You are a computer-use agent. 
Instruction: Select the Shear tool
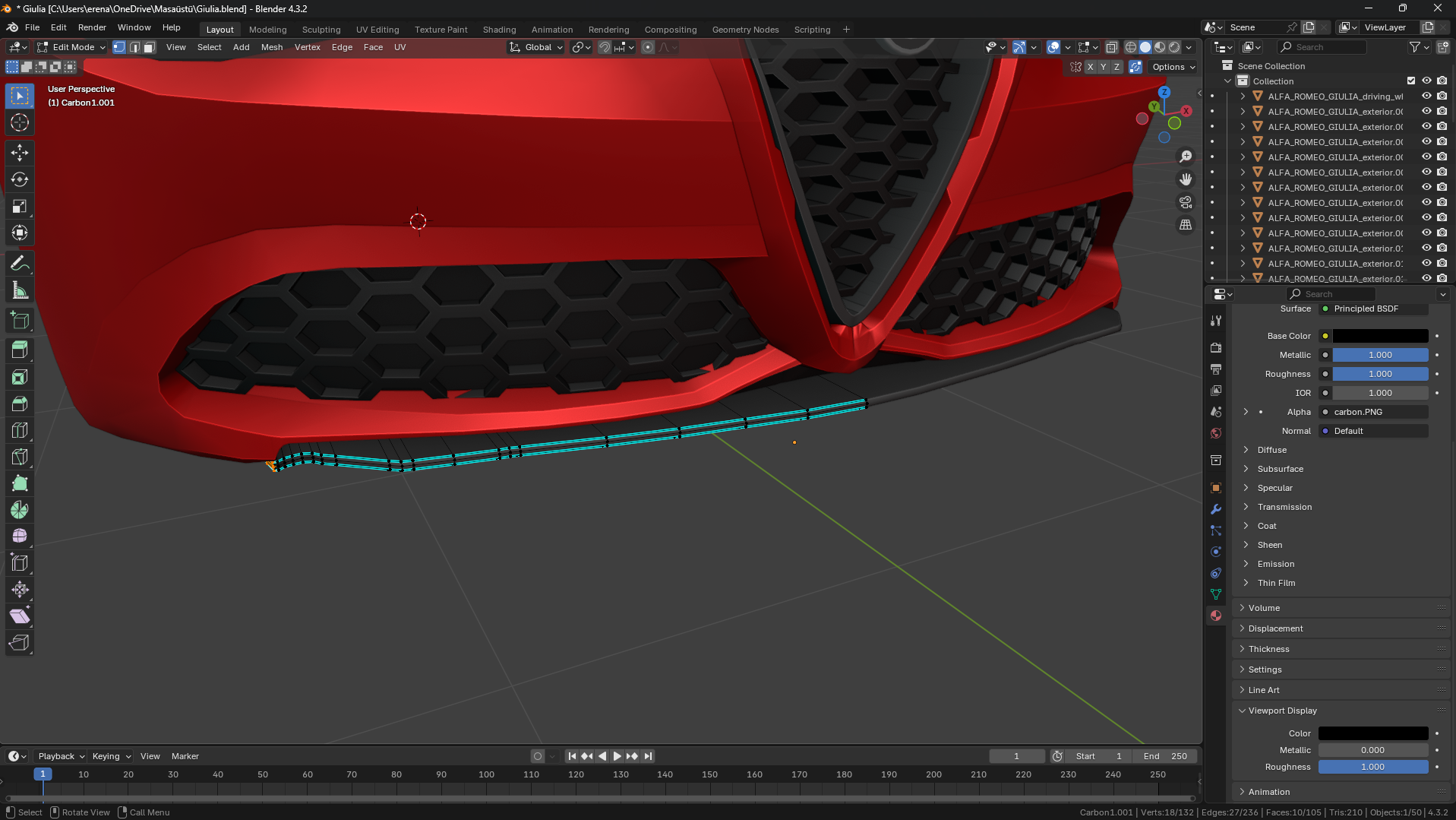tap(20, 616)
